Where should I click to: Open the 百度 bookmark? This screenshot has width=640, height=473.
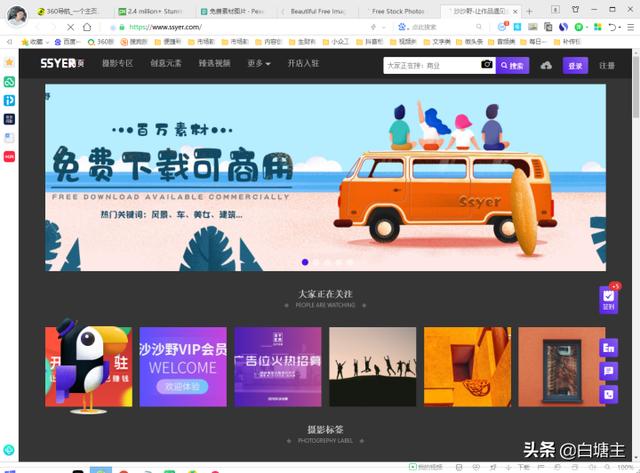pos(68,42)
